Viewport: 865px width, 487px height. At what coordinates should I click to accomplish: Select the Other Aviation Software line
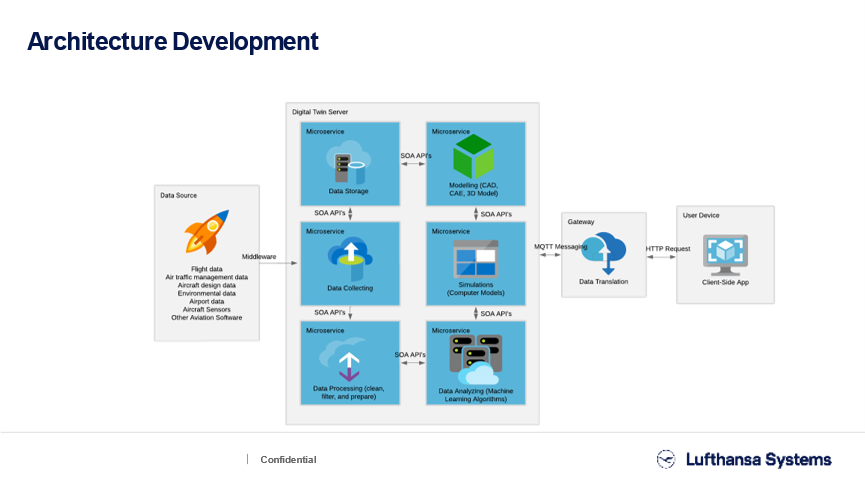(x=207, y=318)
